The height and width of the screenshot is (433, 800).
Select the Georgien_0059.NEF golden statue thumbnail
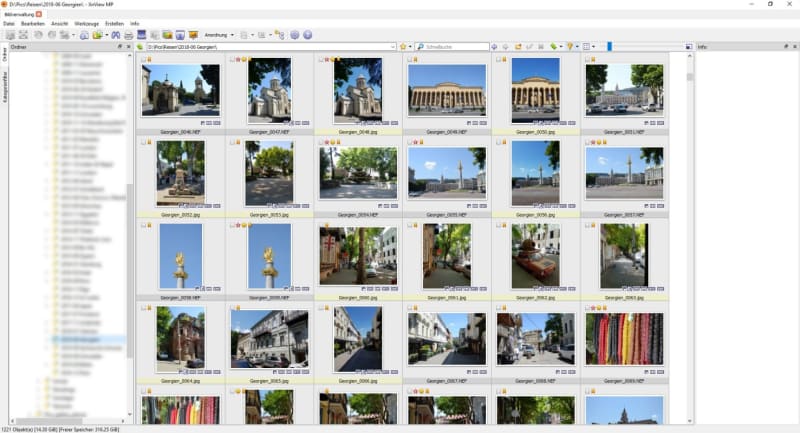(269, 260)
